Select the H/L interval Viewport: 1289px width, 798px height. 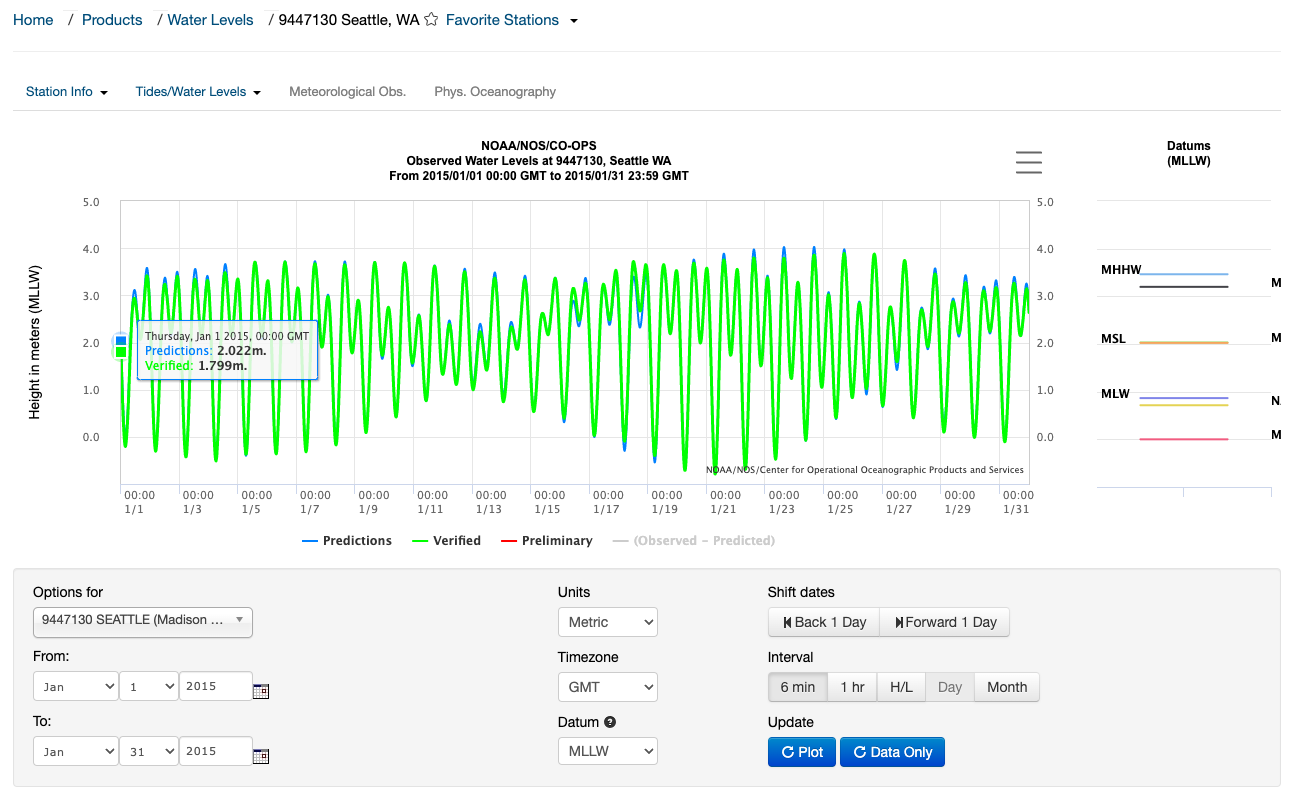pos(901,687)
